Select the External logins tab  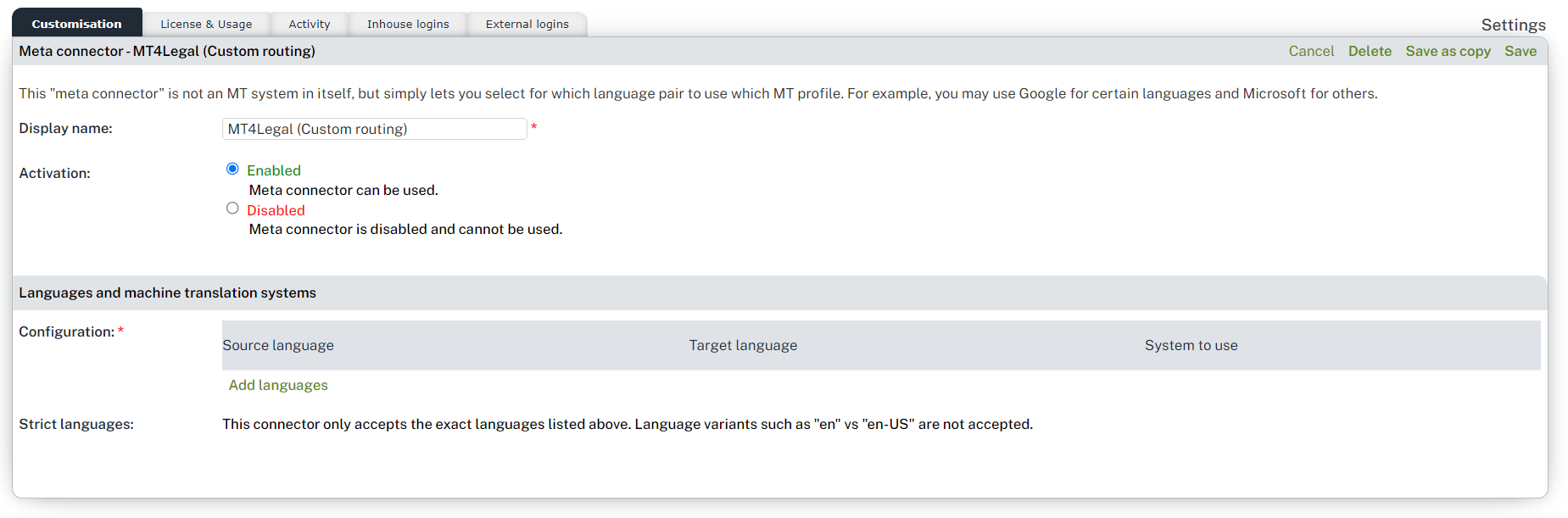(527, 24)
